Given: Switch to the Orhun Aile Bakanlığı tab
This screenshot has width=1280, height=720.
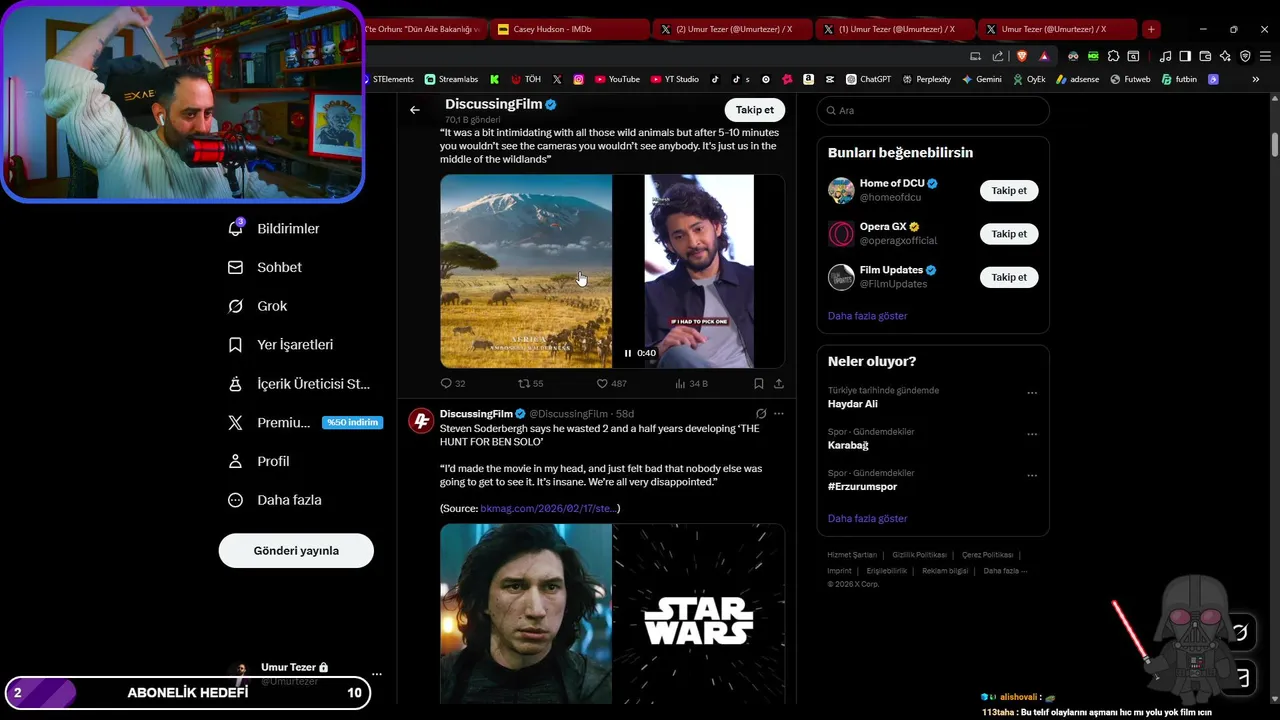Looking at the screenshot, I should pyautogui.click(x=424, y=29).
